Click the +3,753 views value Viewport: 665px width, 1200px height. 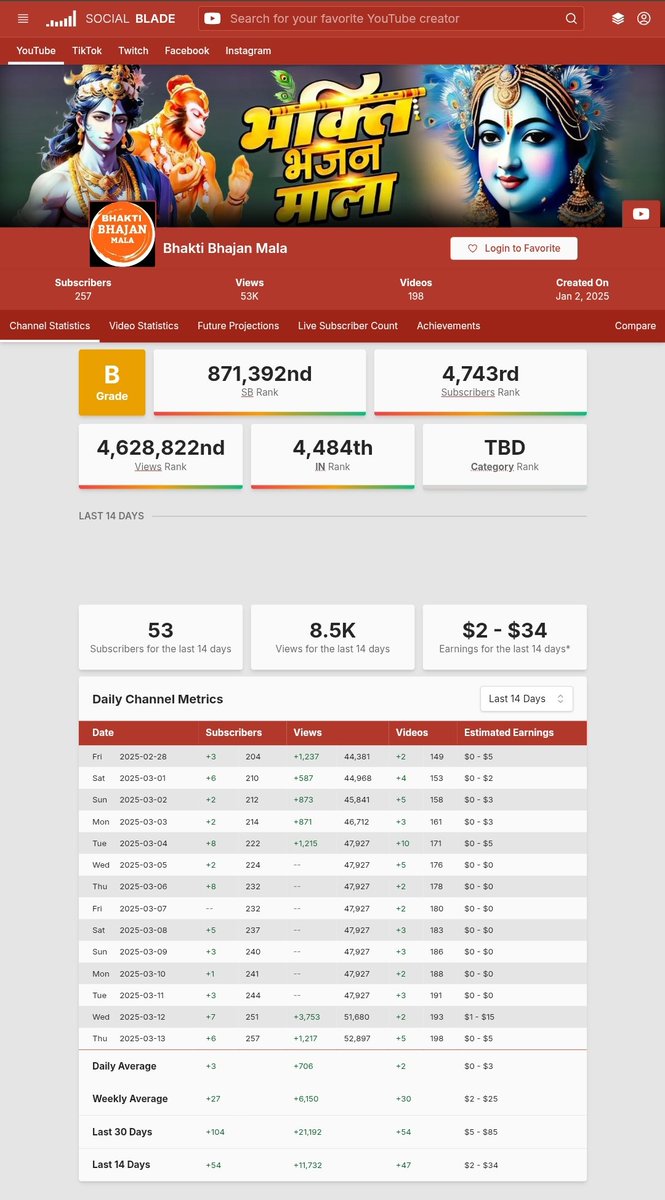[309, 1017]
